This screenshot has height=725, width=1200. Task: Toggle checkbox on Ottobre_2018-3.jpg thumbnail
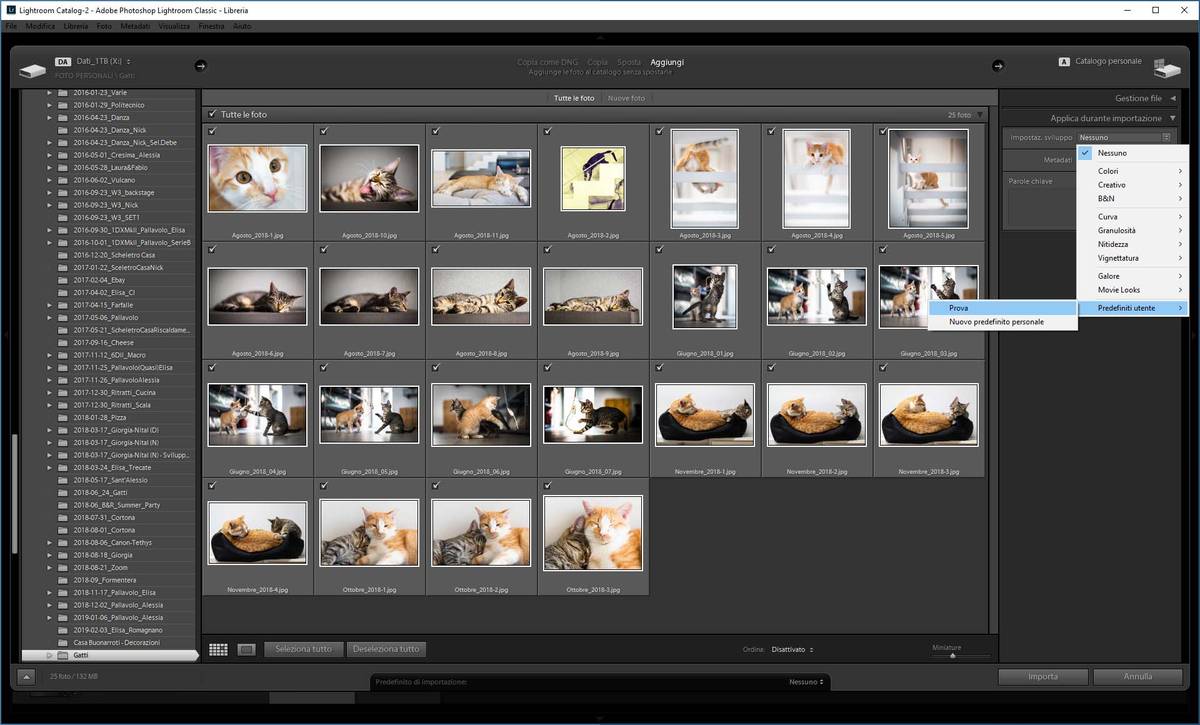[x=548, y=485]
